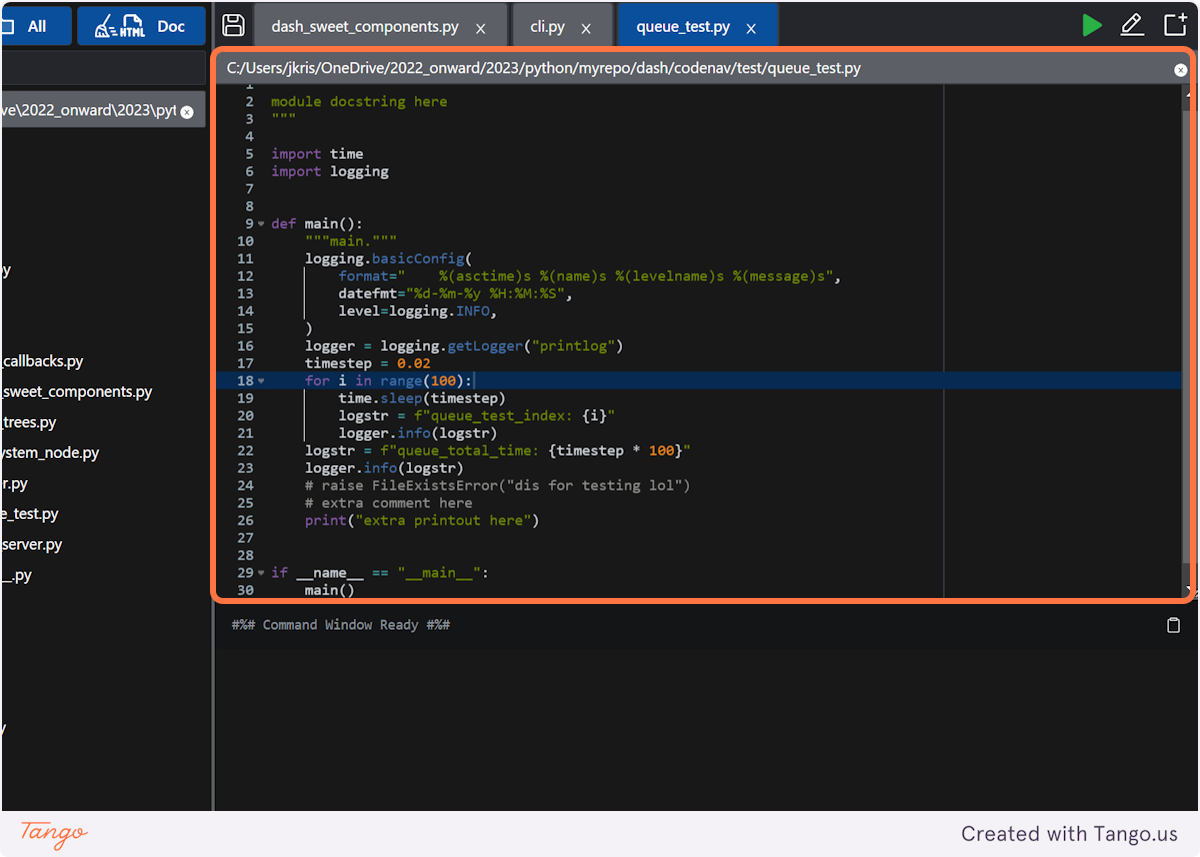Click the HTML Doc button
1200x857 pixels.
click(141, 26)
